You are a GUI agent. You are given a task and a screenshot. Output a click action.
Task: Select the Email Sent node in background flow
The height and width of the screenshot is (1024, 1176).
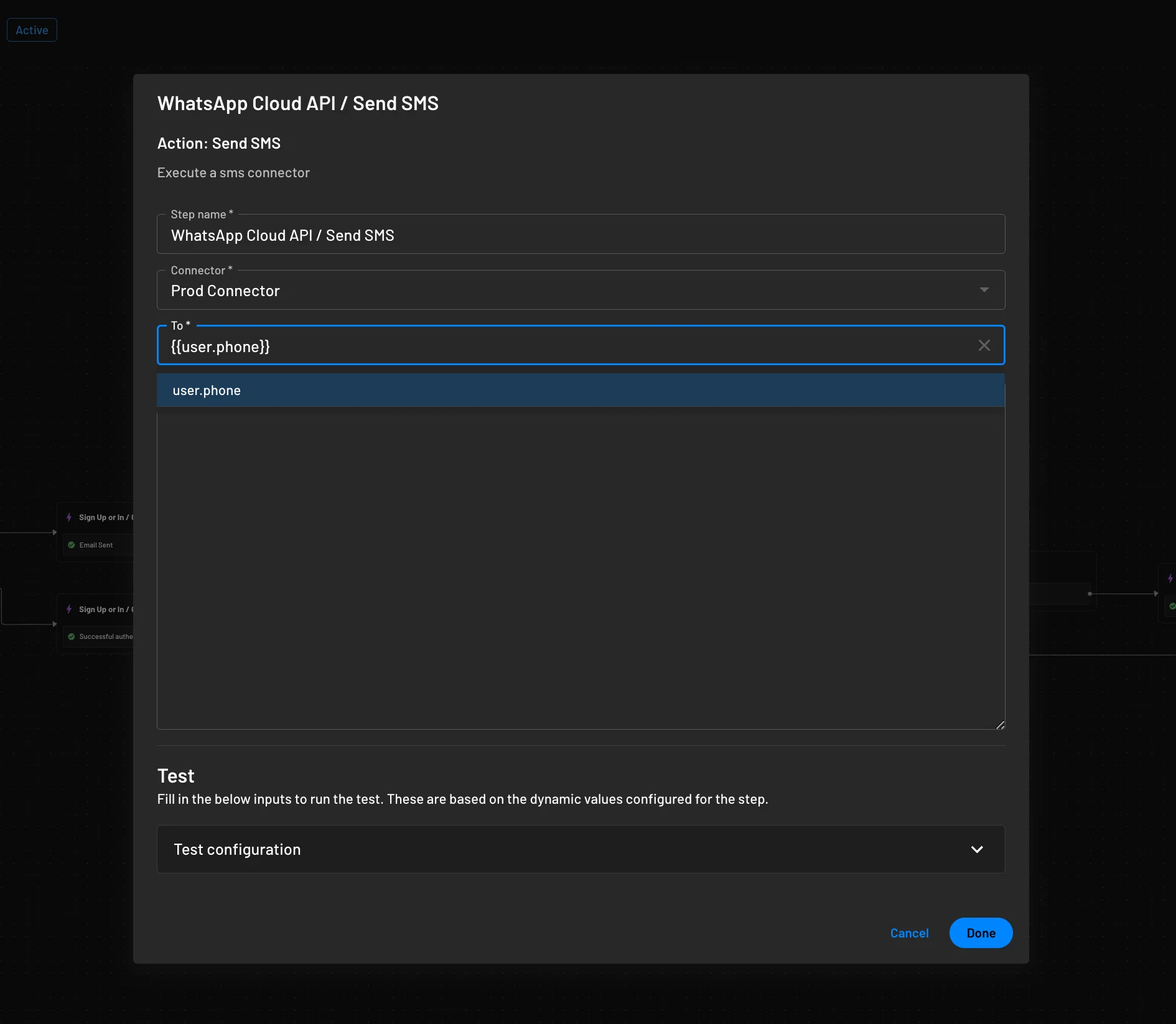(x=98, y=545)
